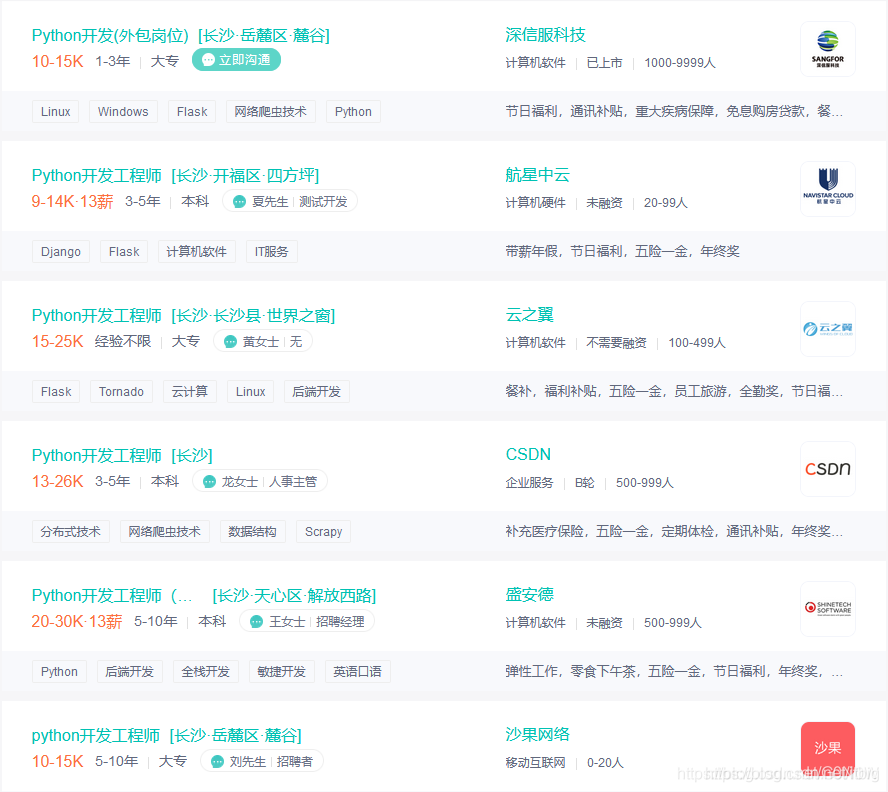Click the CSDN company logo
This screenshot has height=792, width=888.
coord(827,469)
